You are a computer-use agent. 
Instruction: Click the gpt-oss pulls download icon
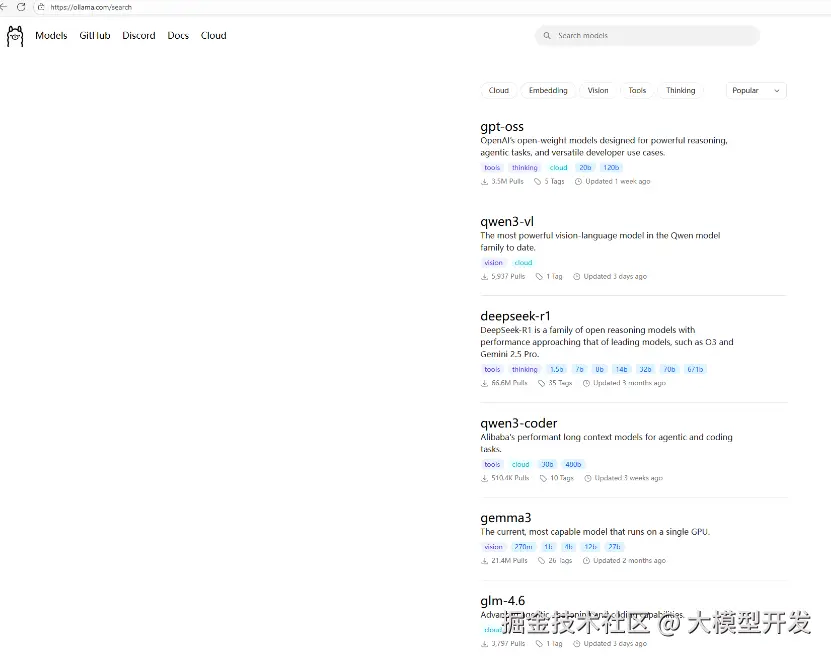coord(484,181)
